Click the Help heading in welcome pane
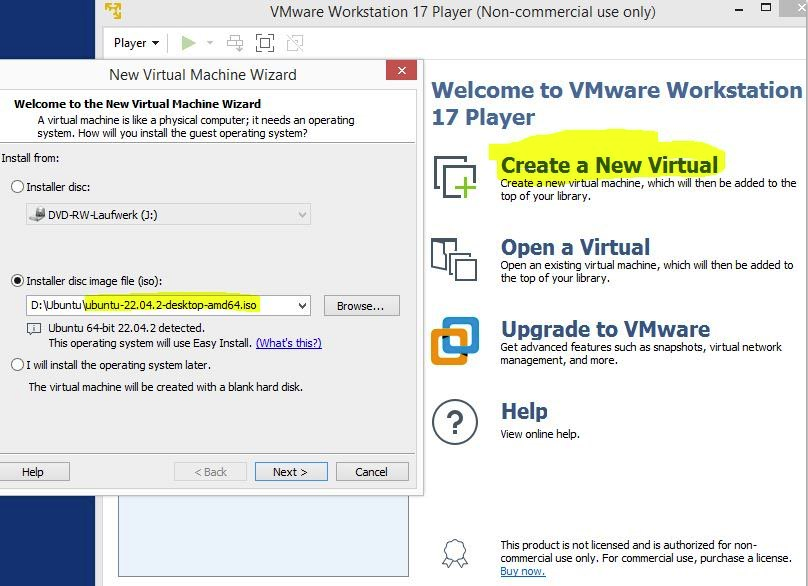Screen dimensions: 808x586 pyautogui.click(x=524, y=411)
